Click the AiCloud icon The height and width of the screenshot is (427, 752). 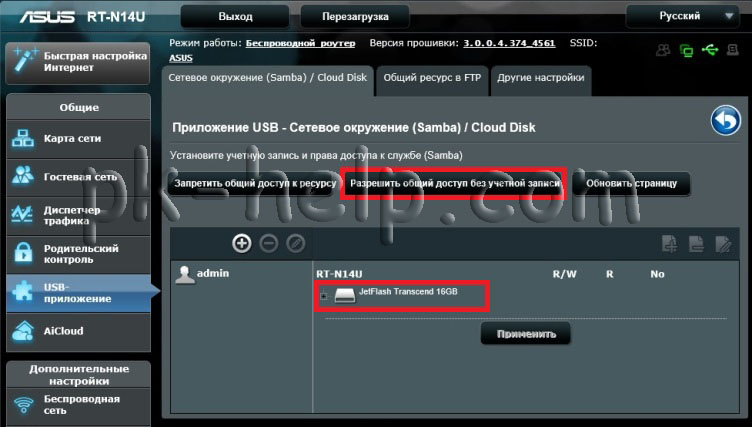pyautogui.click(x=23, y=331)
